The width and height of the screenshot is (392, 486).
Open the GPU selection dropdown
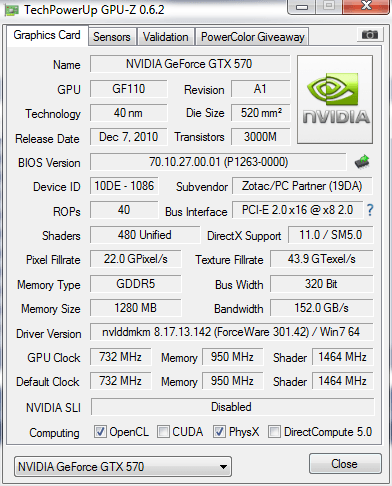[x=123, y=467]
